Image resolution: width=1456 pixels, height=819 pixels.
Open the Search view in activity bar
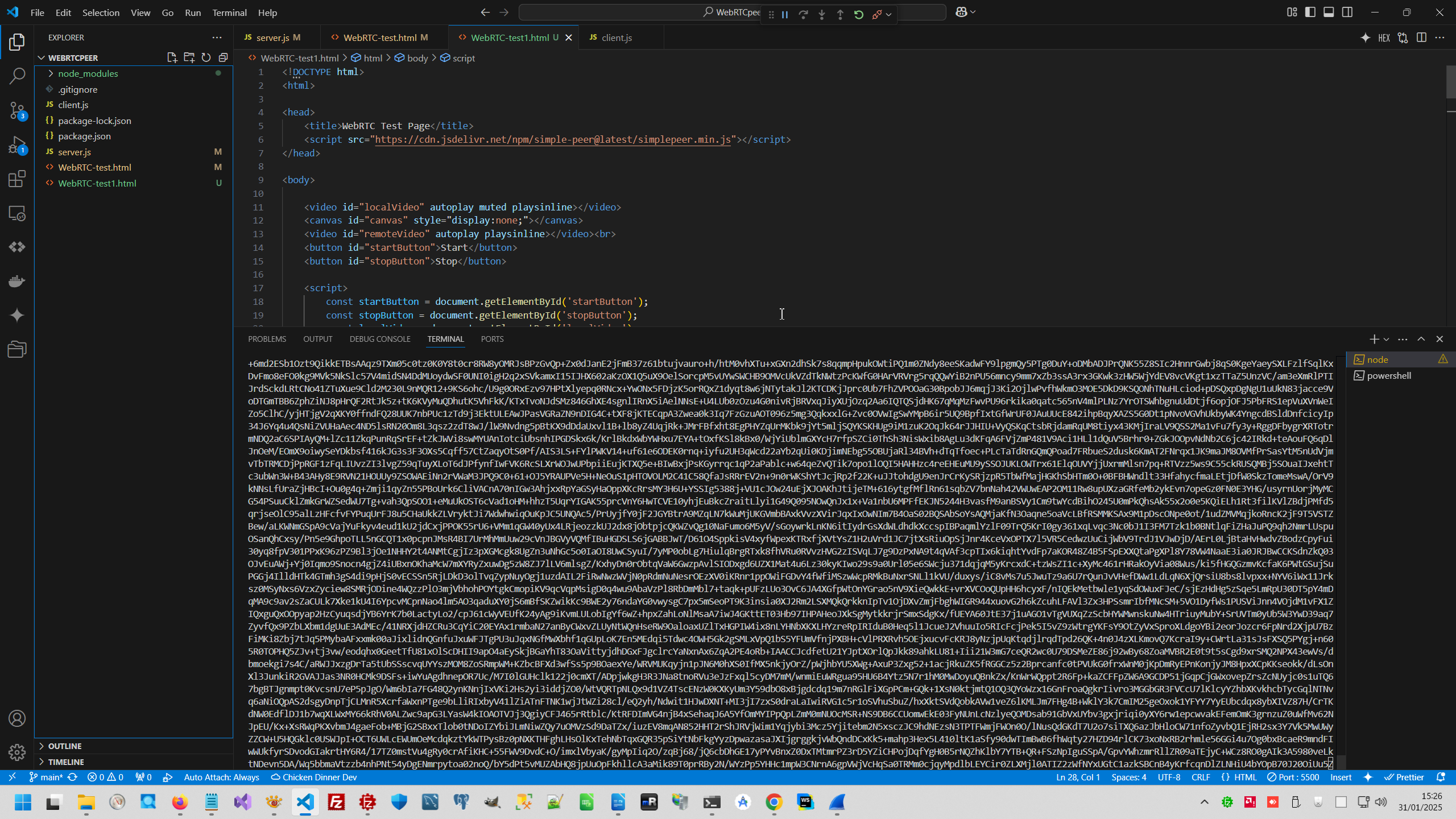click(x=17, y=76)
